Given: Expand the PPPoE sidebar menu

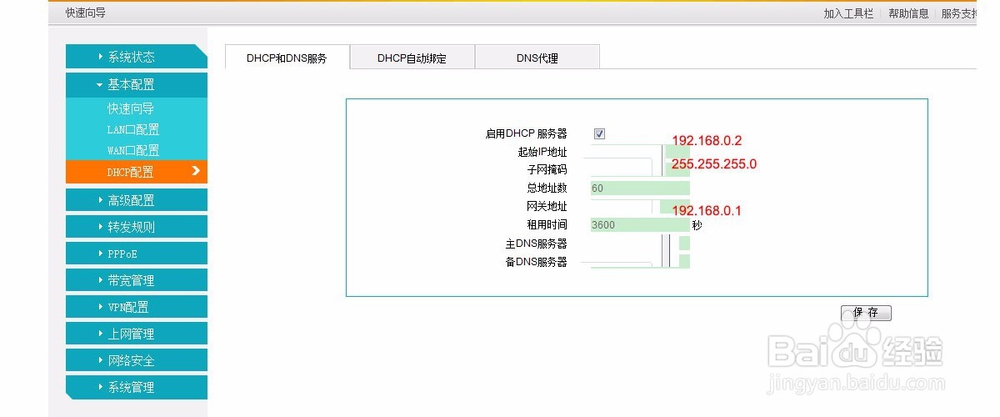Looking at the screenshot, I should [136, 254].
